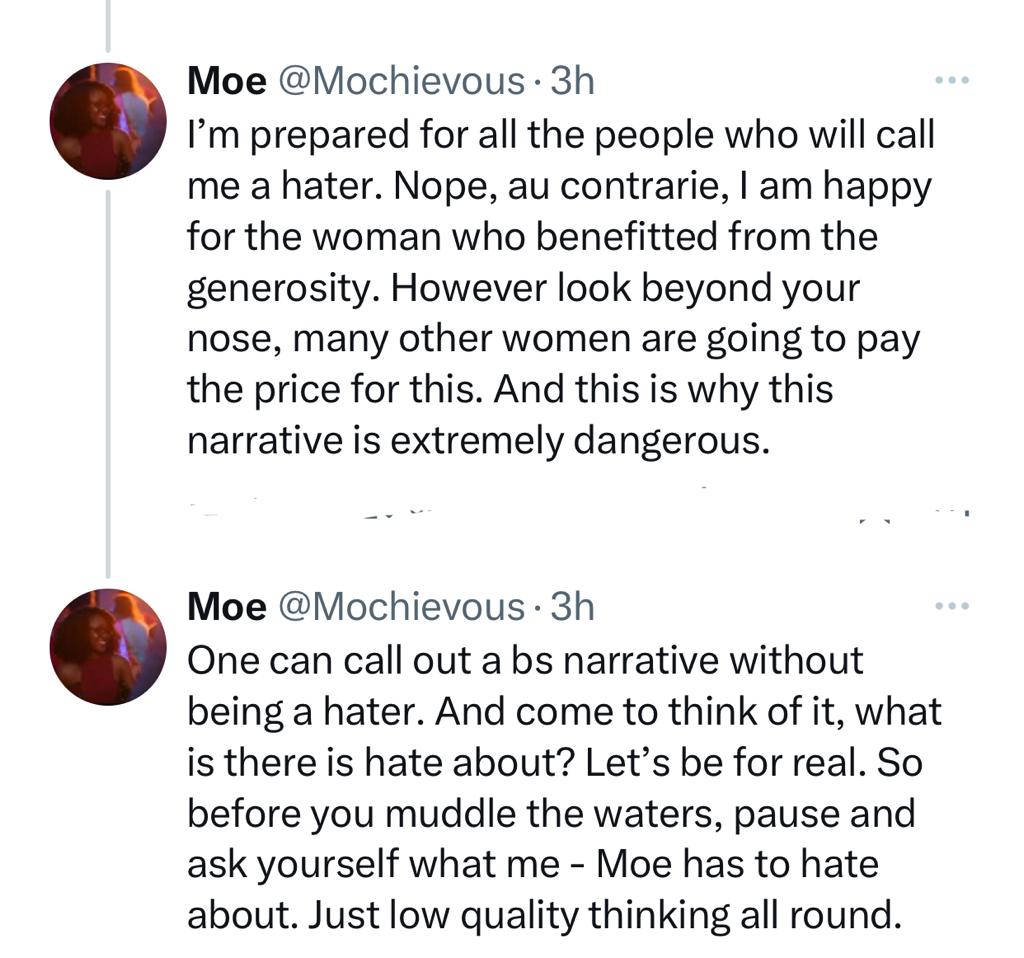Open the tweet starting 'One can call out a bs narrative'
This screenshot has width=1024, height=958.
[565, 787]
